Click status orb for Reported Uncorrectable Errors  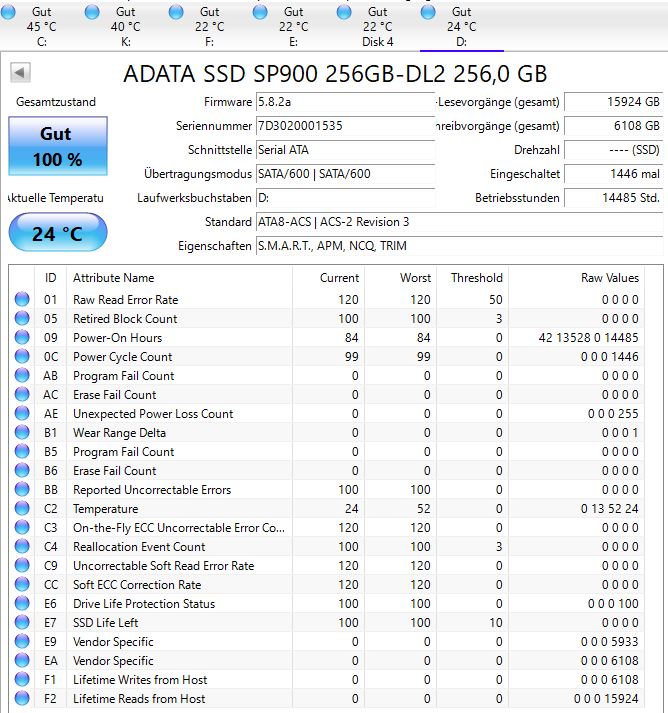(22, 489)
